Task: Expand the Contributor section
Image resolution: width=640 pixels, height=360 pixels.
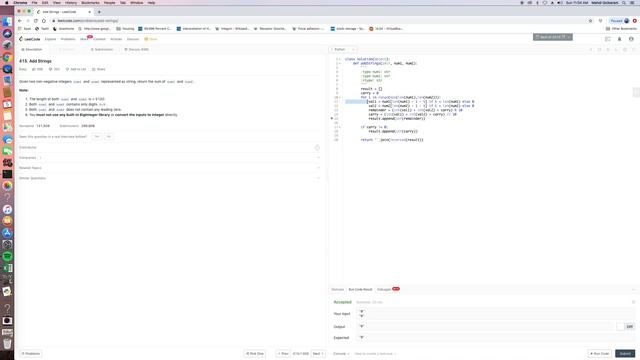Action: click(x=171, y=147)
